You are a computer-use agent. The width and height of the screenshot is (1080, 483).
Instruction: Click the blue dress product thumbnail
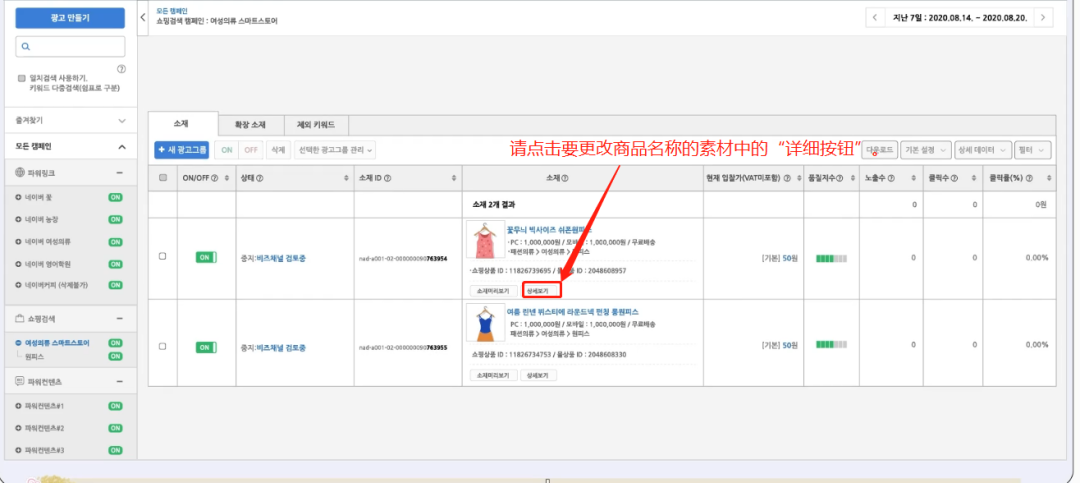click(x=484, y=323)
